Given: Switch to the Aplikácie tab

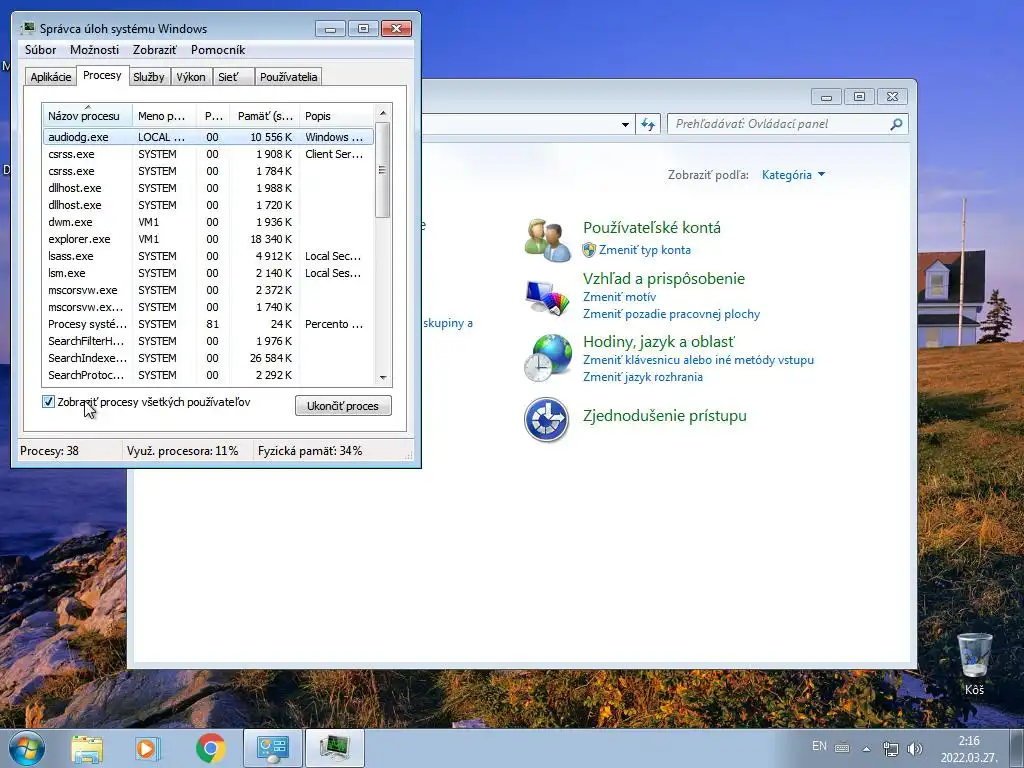Looking at the screenshot, I should point(50,77).
